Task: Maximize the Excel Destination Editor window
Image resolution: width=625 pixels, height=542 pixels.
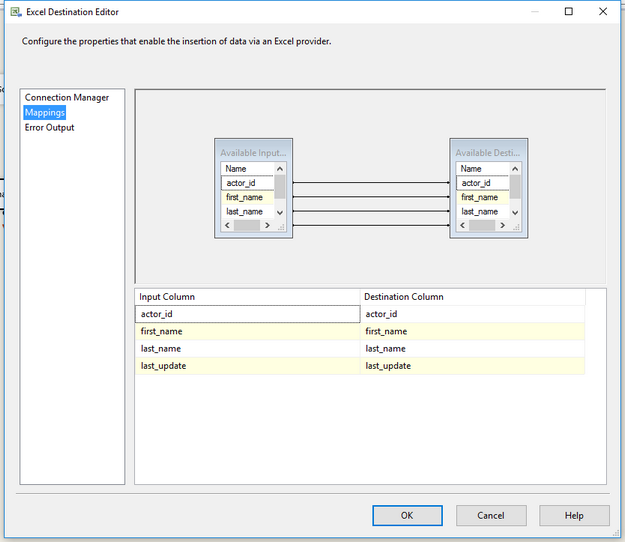Action: [x=569, y=12]
